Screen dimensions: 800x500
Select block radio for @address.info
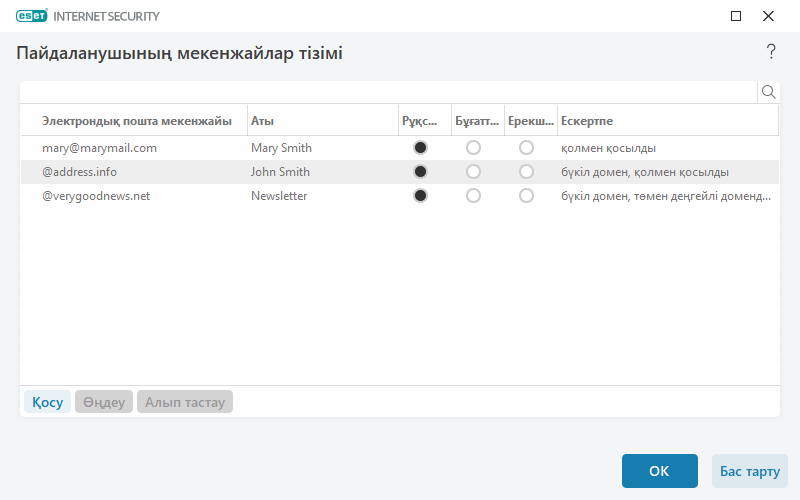tap(473, 172)
